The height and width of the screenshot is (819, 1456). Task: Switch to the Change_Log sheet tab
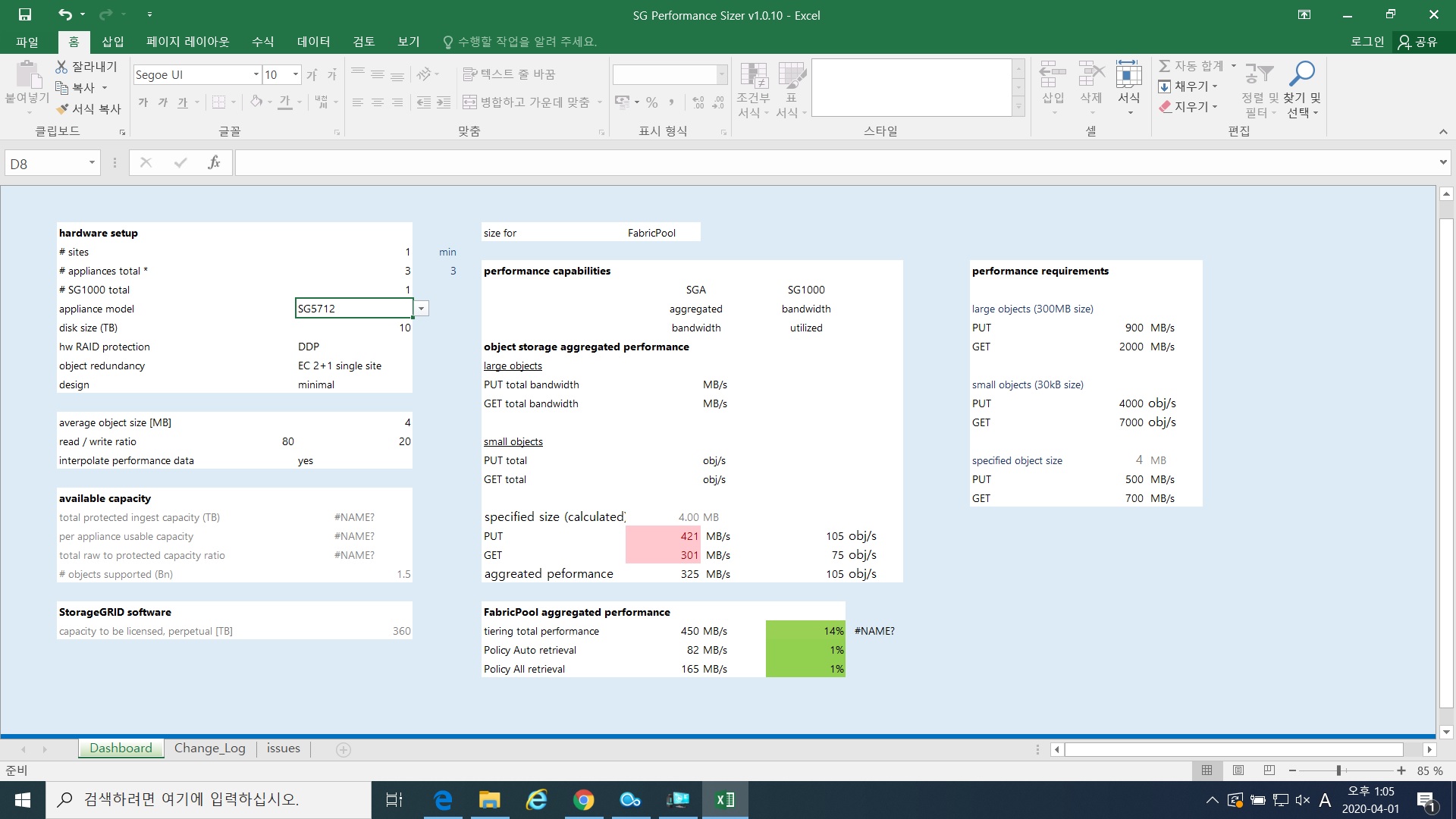tap(209, 748)
